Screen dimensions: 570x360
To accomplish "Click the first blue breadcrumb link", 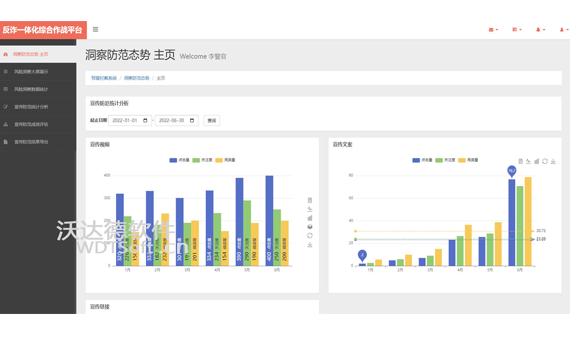I will [104, 78].
